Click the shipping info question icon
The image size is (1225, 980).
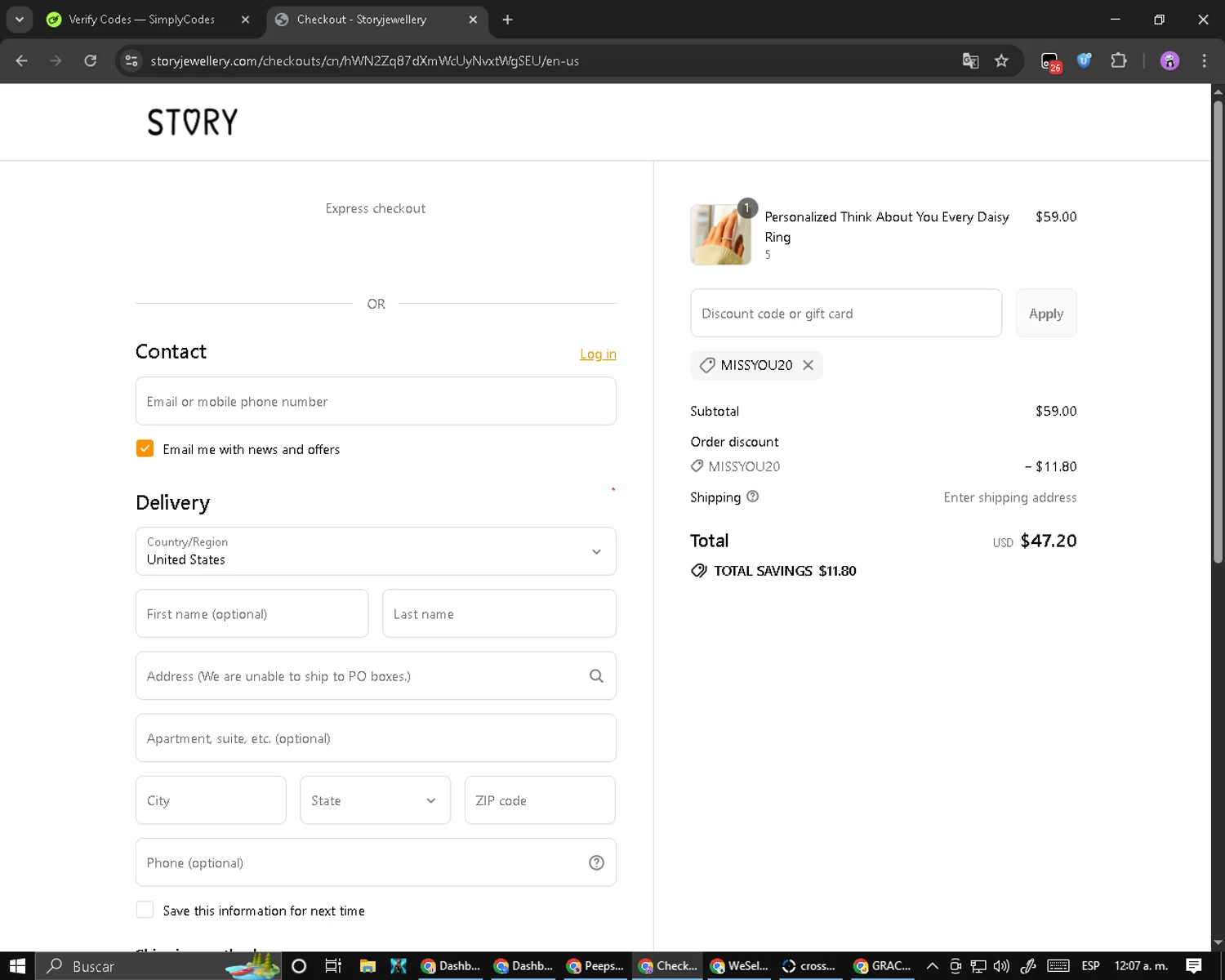[x=753, y=497]
